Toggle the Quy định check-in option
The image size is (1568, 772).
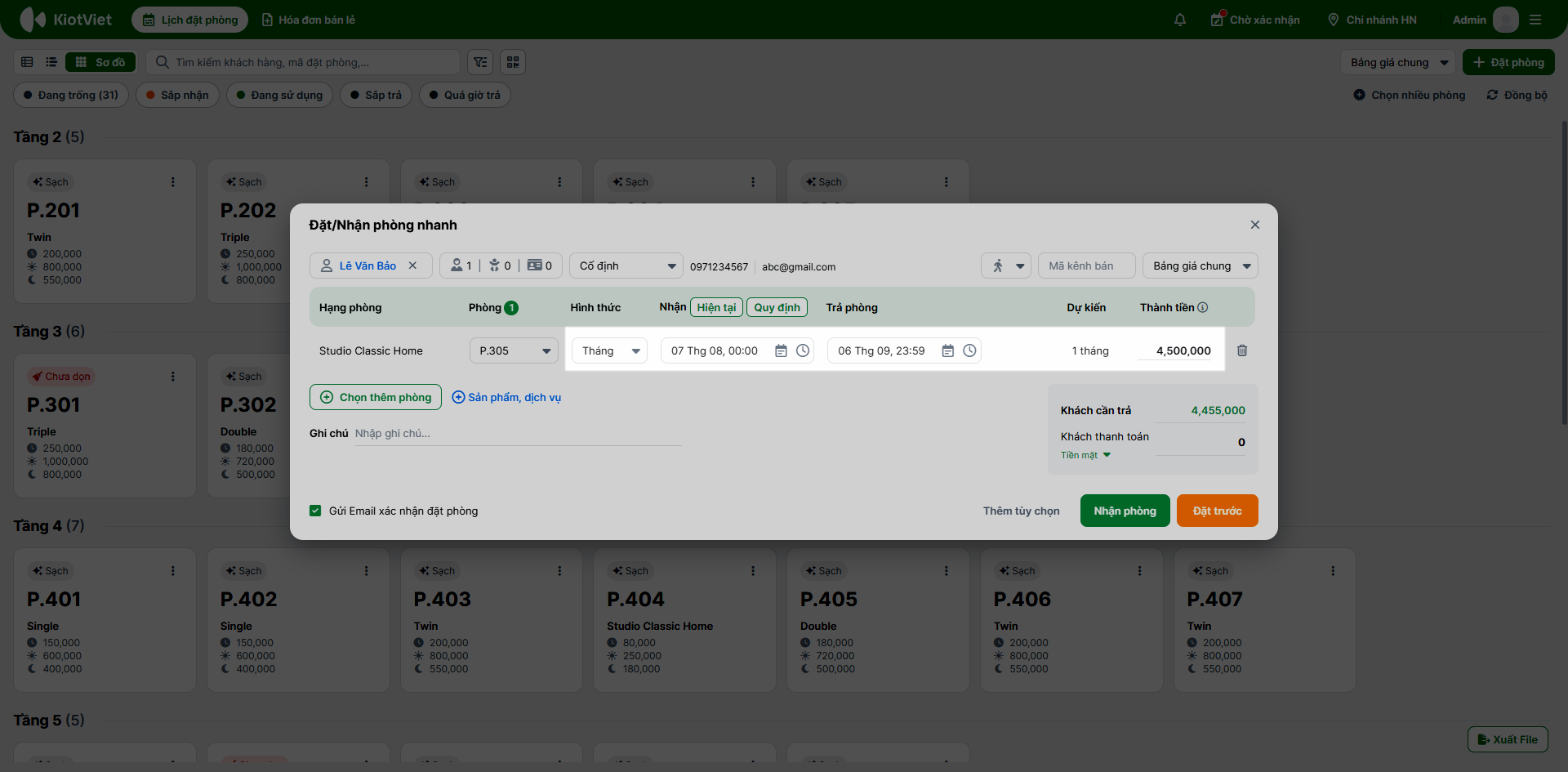click(777, 307)
